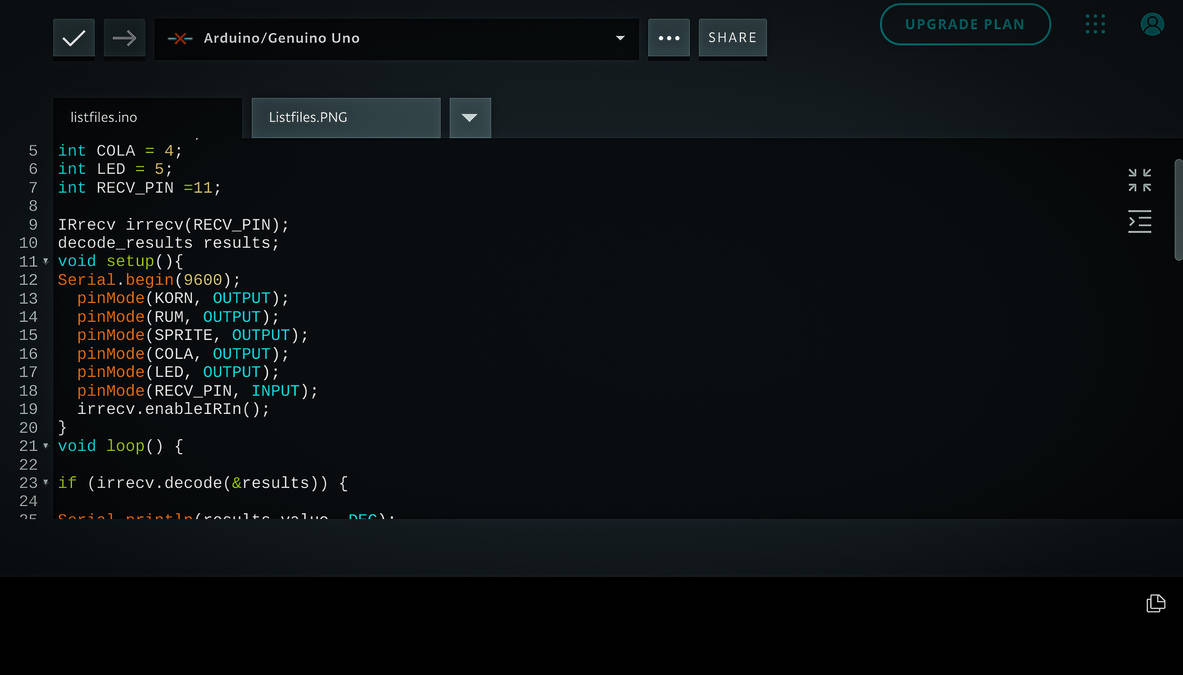Image resolution: width=1183 pixels, height=675 pixels.
Task: Click 'decode_results results;' code line
Action: click(168, 243)
